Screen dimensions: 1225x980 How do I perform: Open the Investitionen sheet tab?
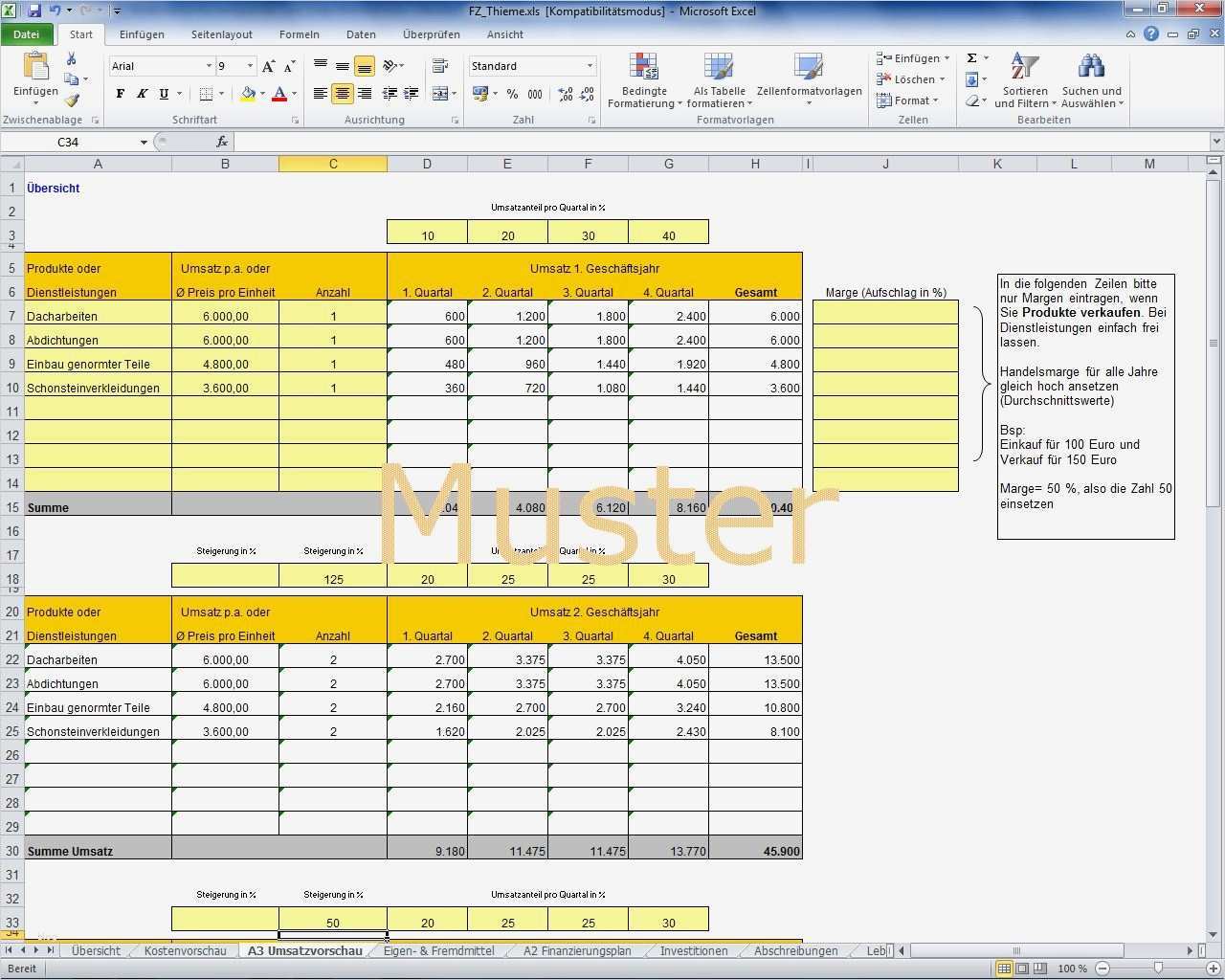[x=694, y=950]
